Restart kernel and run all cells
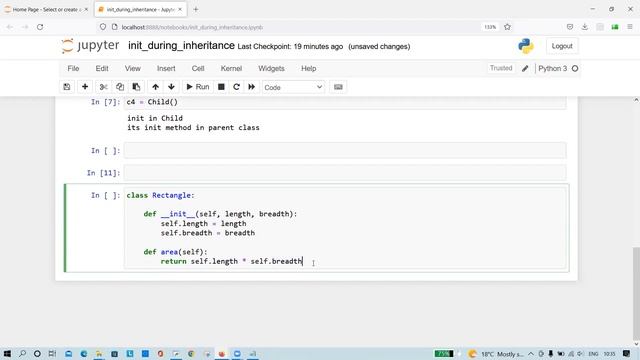This screenshot has width=640, height=360. point(251,87)
